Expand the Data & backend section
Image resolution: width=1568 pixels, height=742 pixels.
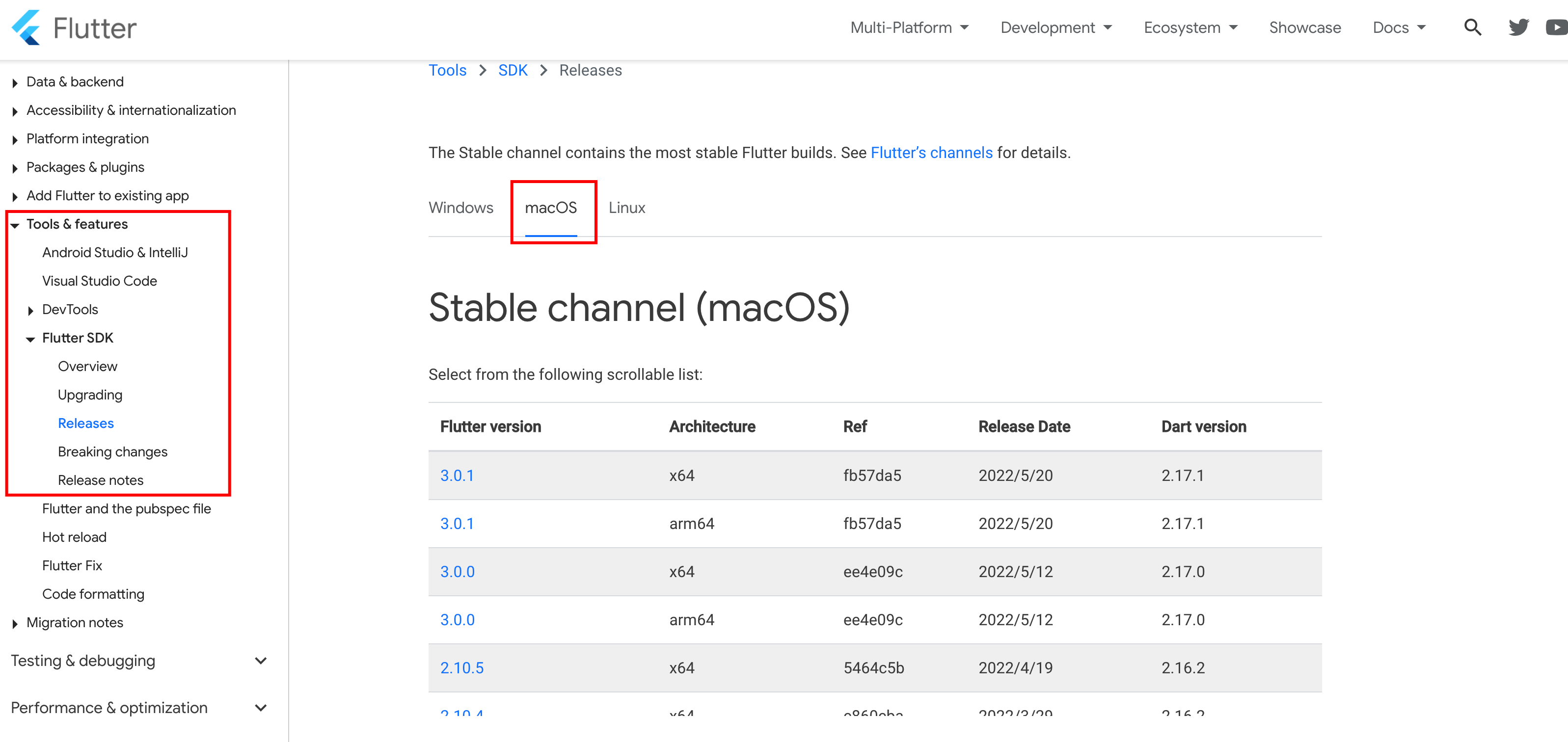(x=75, y=81)
